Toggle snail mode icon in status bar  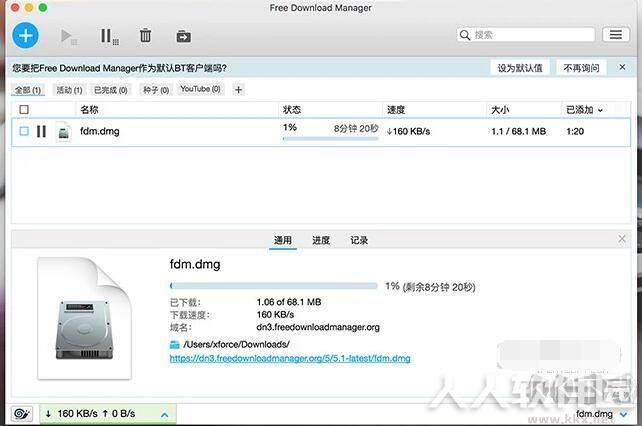[x=22, y=414]
